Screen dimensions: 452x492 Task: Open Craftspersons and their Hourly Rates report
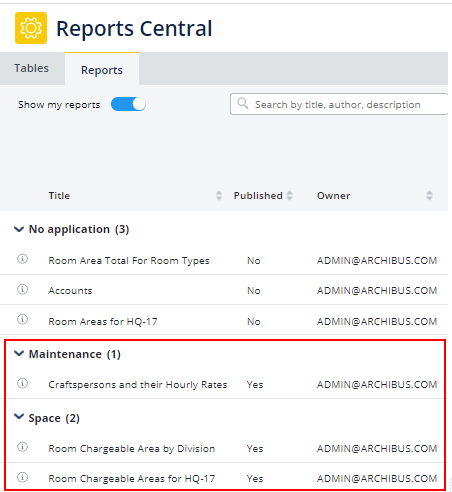[x=138, y=385]
